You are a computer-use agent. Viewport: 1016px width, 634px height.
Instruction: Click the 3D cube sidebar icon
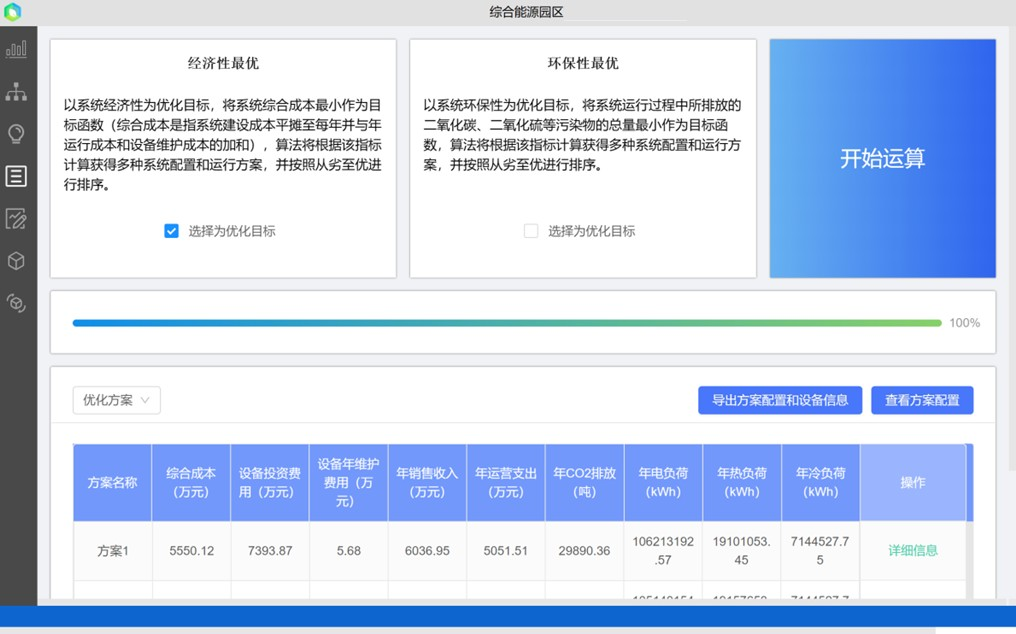pyautogui.click(x=16, y=261)
